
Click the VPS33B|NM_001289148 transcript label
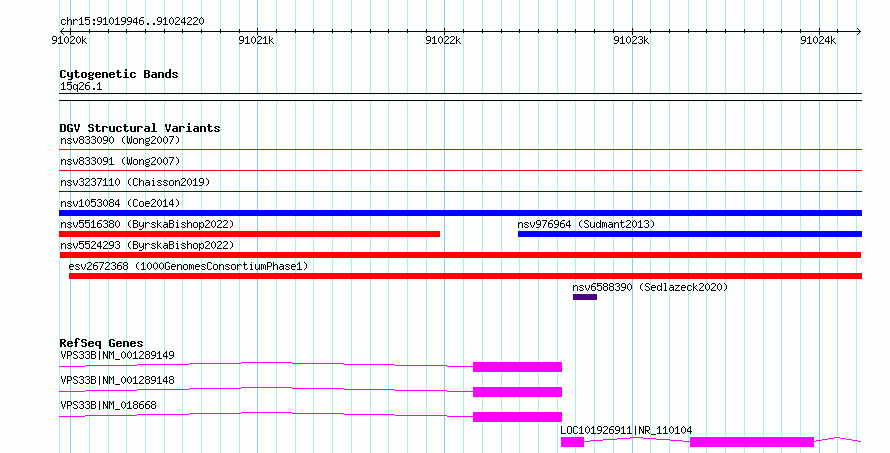pos(117,380)
